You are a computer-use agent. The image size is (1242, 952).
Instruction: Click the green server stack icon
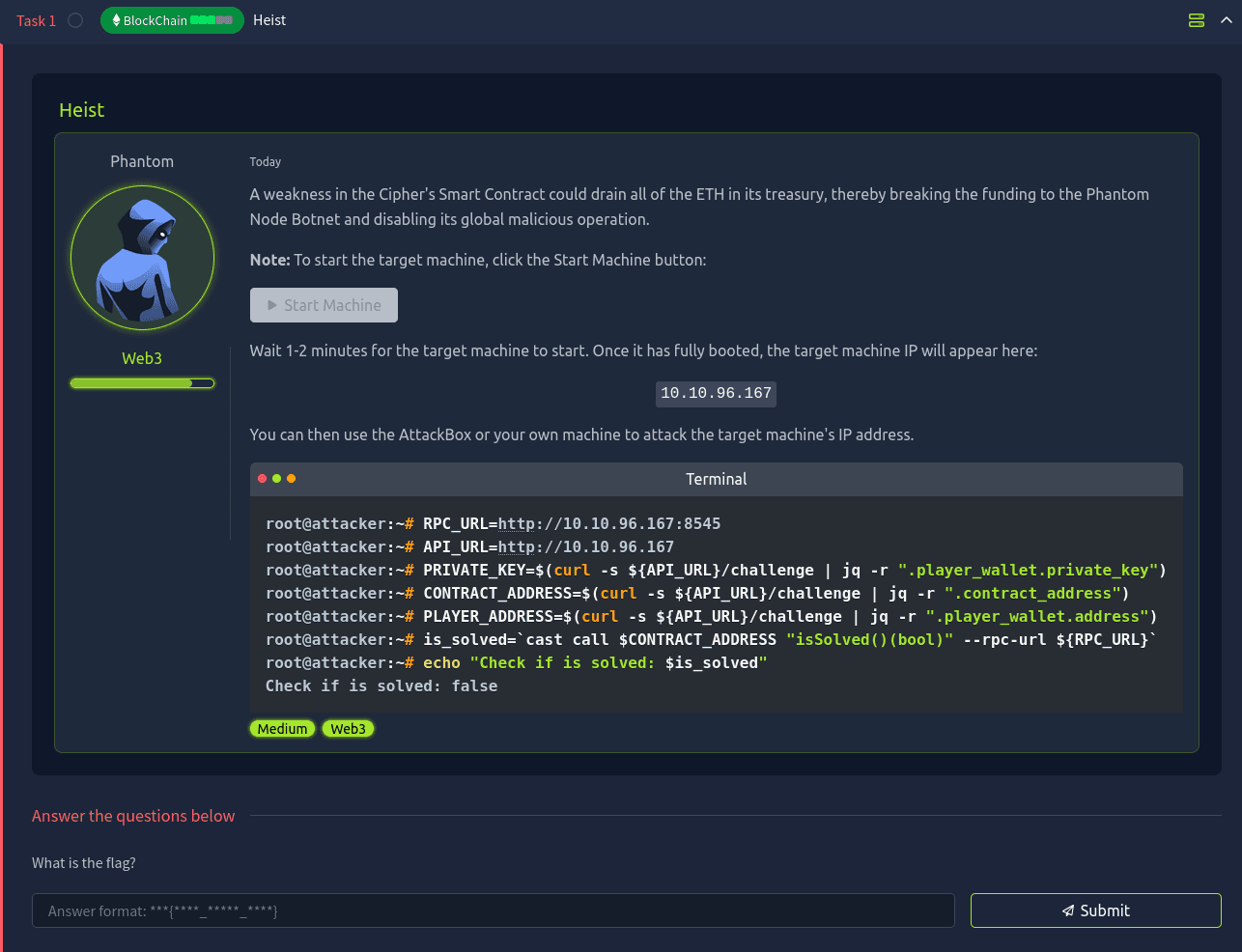(1196, 20)
